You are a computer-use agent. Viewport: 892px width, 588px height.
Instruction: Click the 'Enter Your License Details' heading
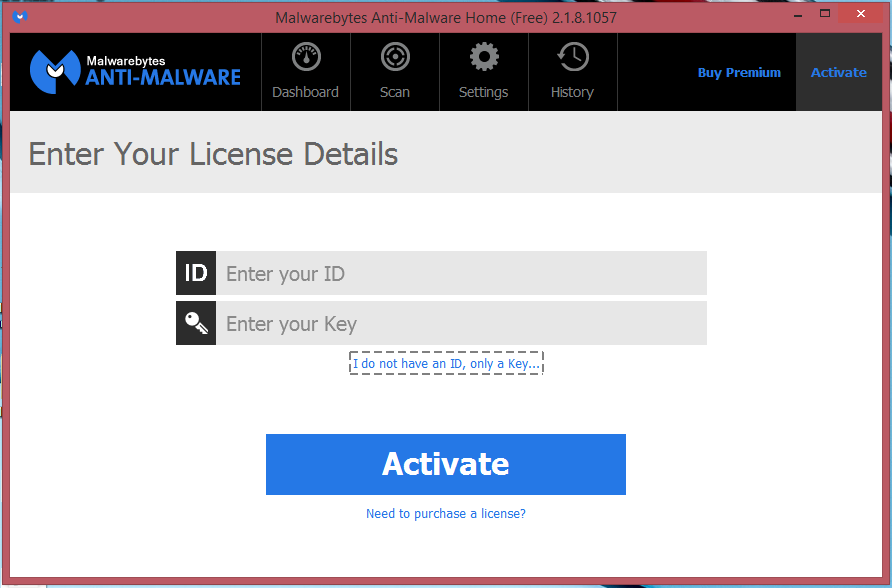point(213,154)
